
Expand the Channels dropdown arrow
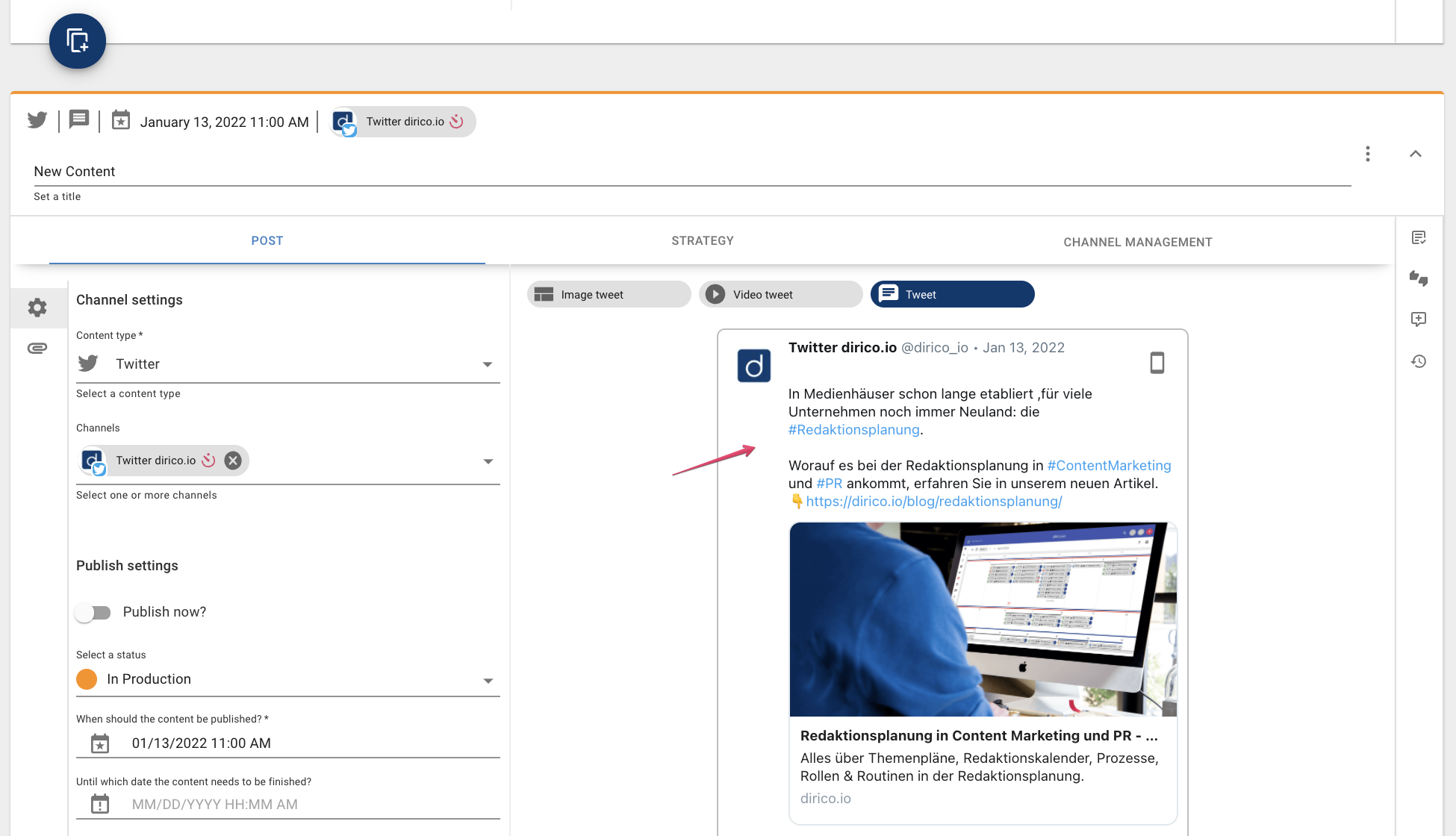(x=488, y=461)
